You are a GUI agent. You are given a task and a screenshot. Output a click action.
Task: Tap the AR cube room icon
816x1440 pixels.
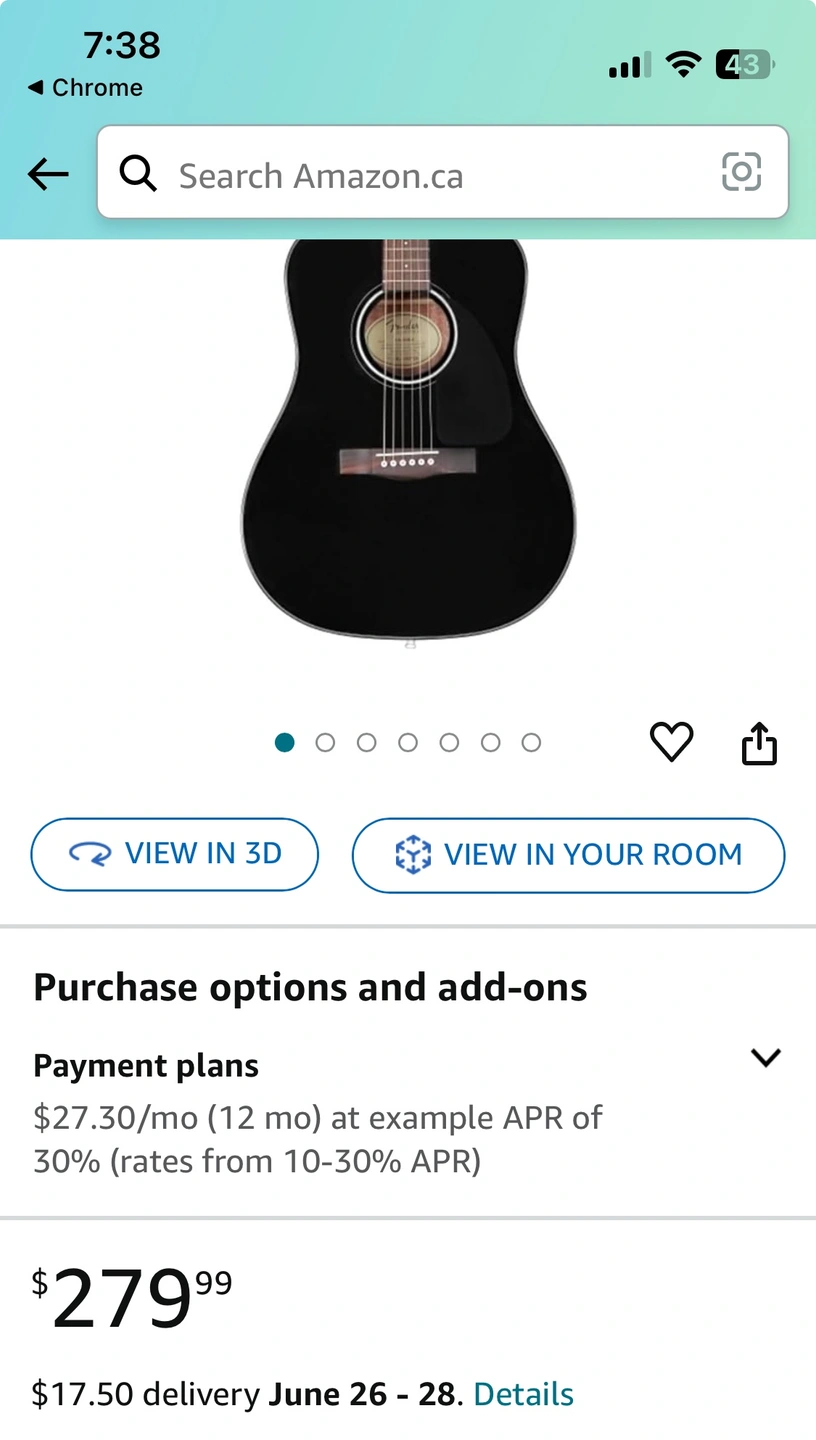[x=412, y=855]
